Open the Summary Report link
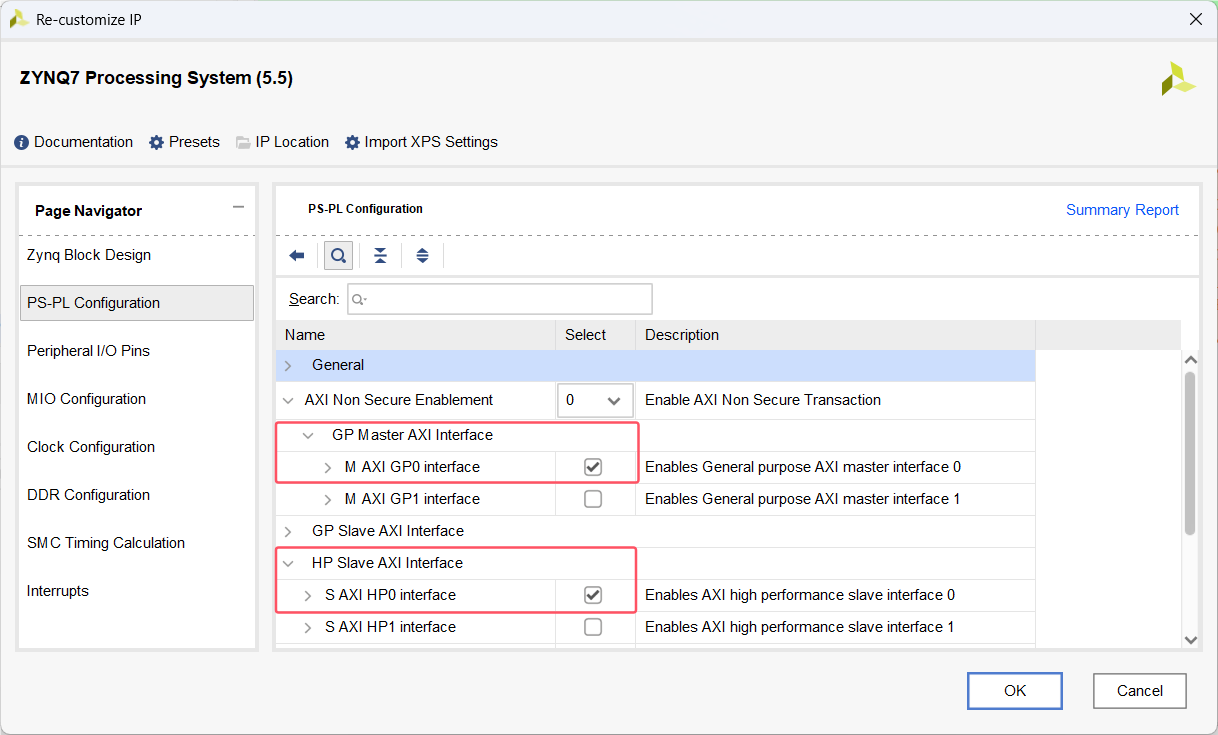1218x735 pixels. (x=1122, y=210)
